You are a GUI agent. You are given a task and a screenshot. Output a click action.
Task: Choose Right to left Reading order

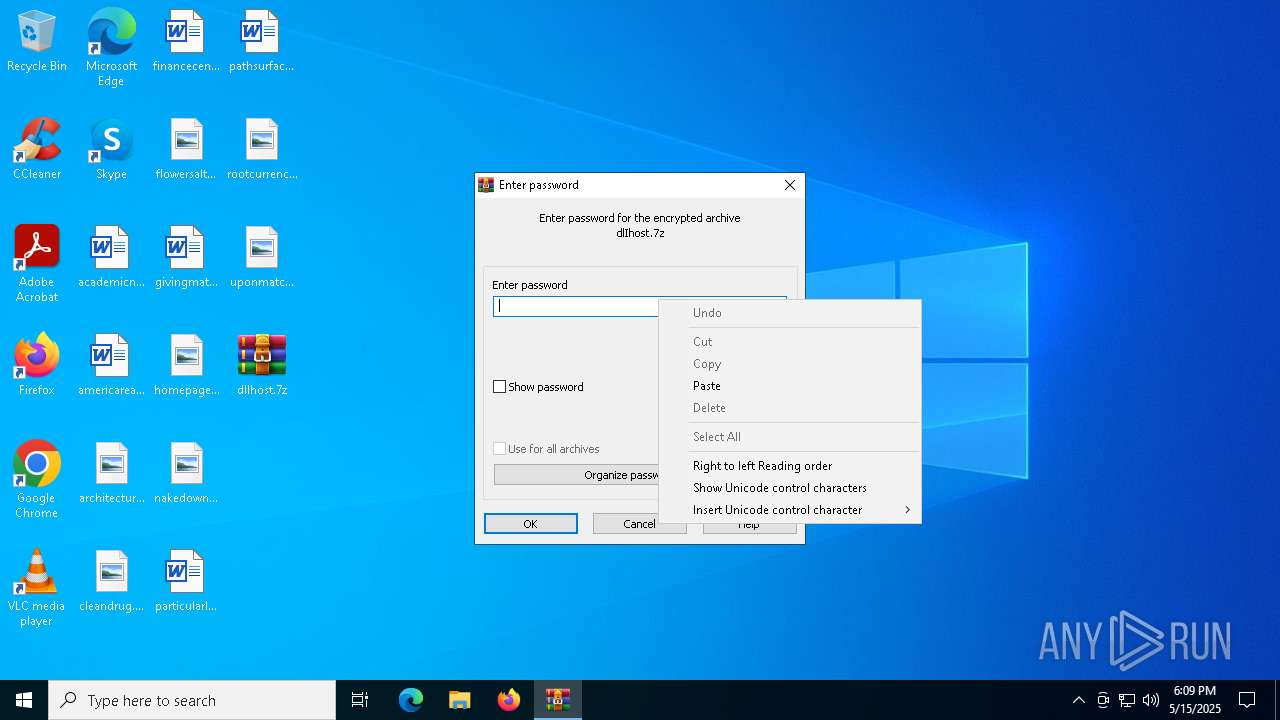[x=790, y=466]
